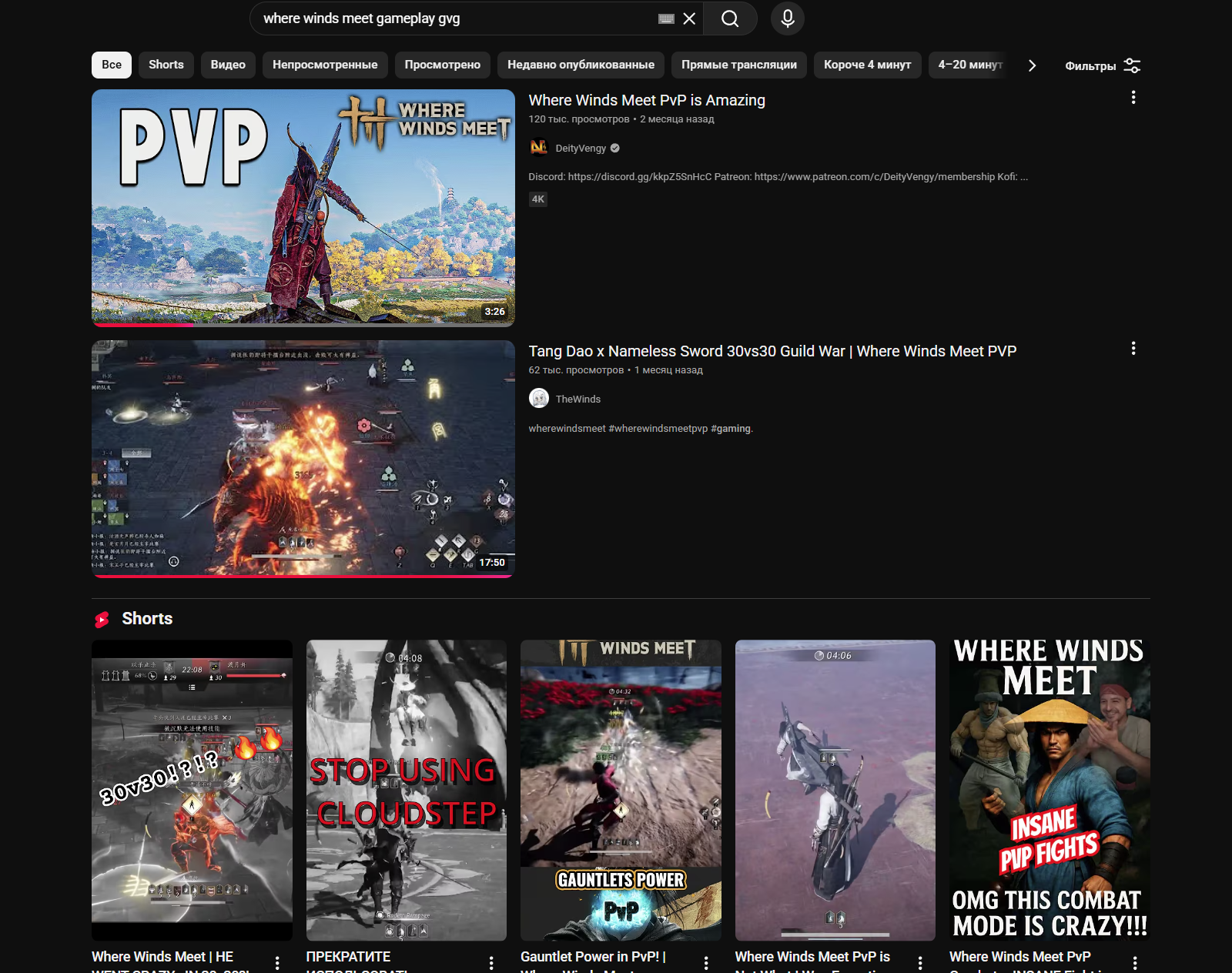The height and width of the screenshot is (973, 1232).
Task: Click the 17:50 duration badge
Action: pyautogui.click(x=492, y=563)
